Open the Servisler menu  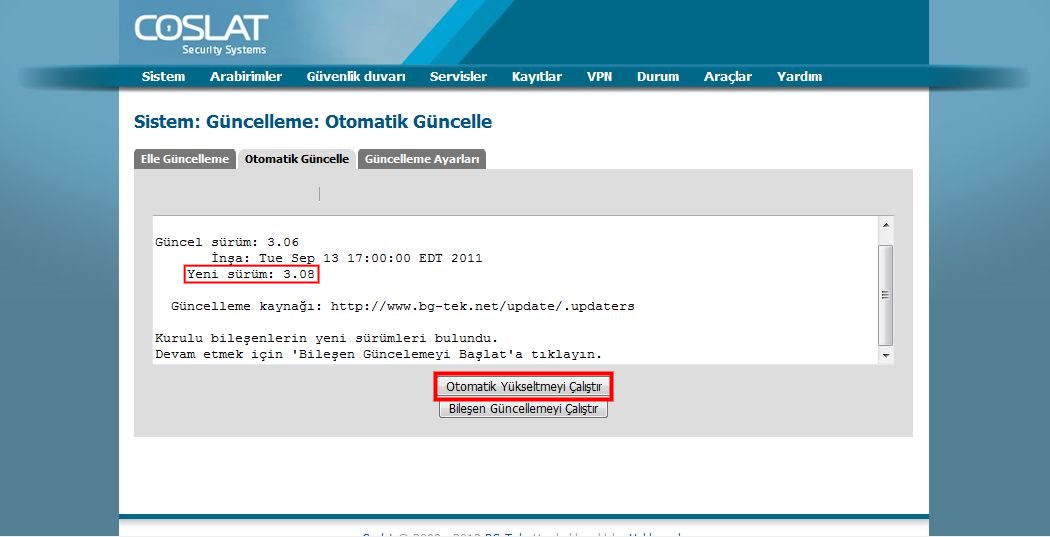point(458,77)
